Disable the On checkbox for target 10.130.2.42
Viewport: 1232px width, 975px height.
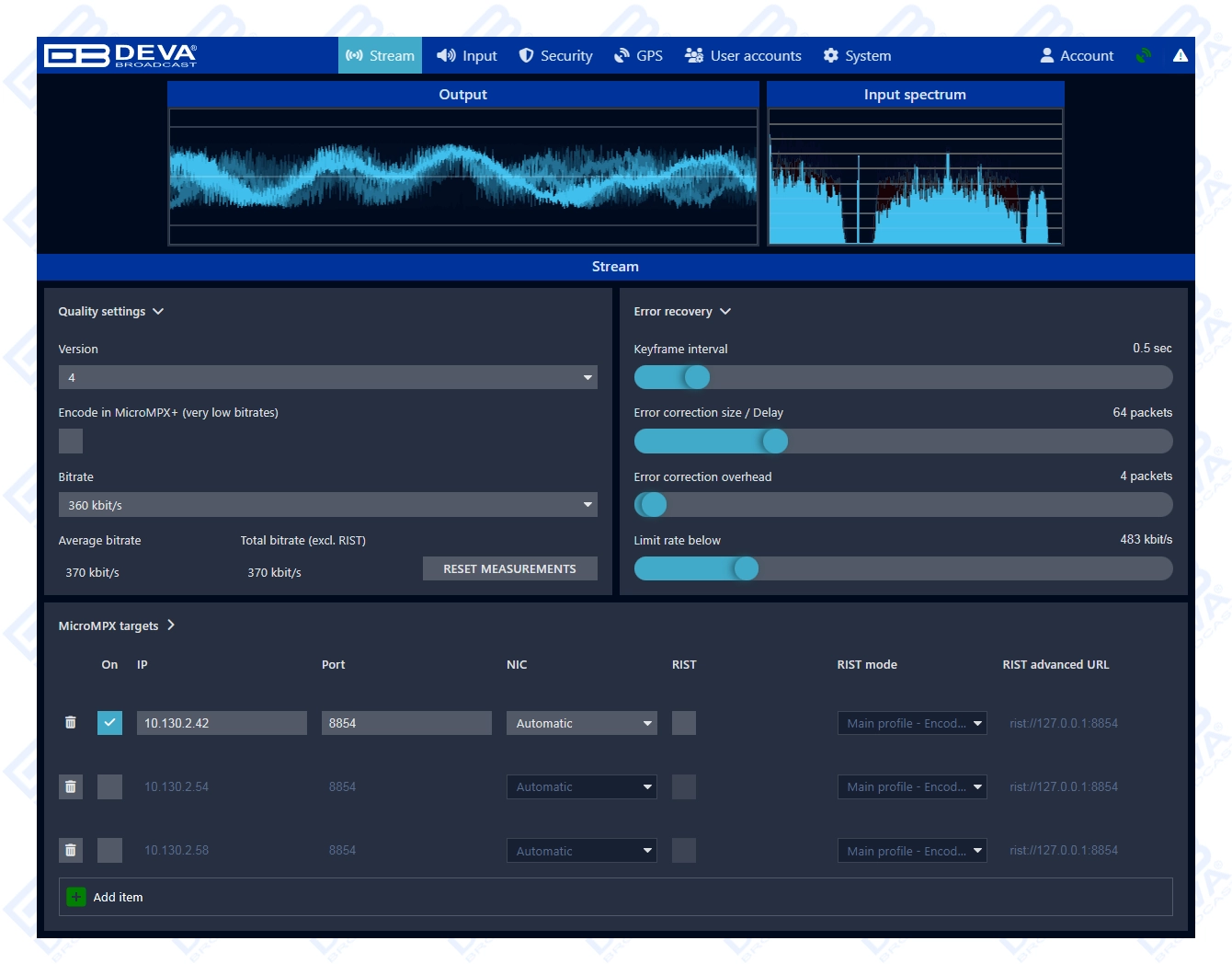pos(109,723)
